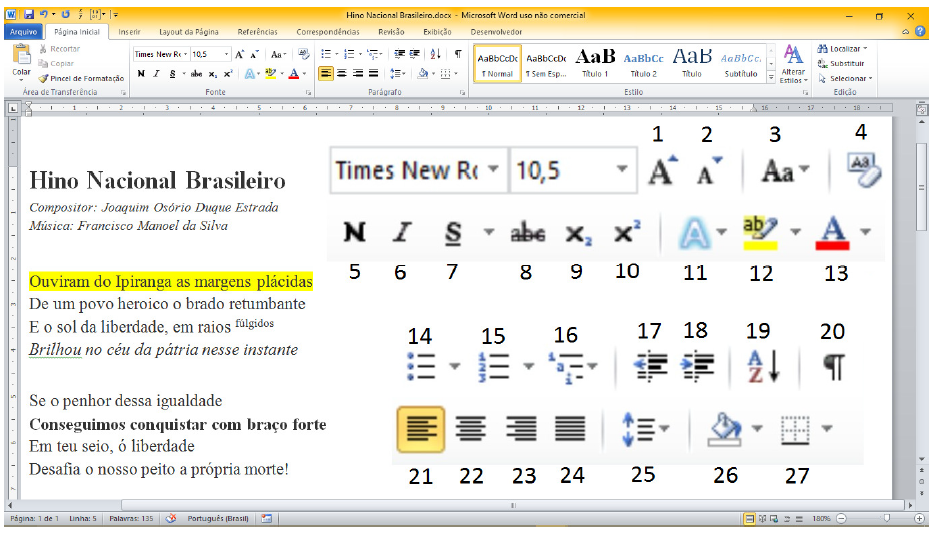Click the Subscript icon numbered 9
Image resolution: width=940 pixels, height=534 pixels.
[578, 233]
